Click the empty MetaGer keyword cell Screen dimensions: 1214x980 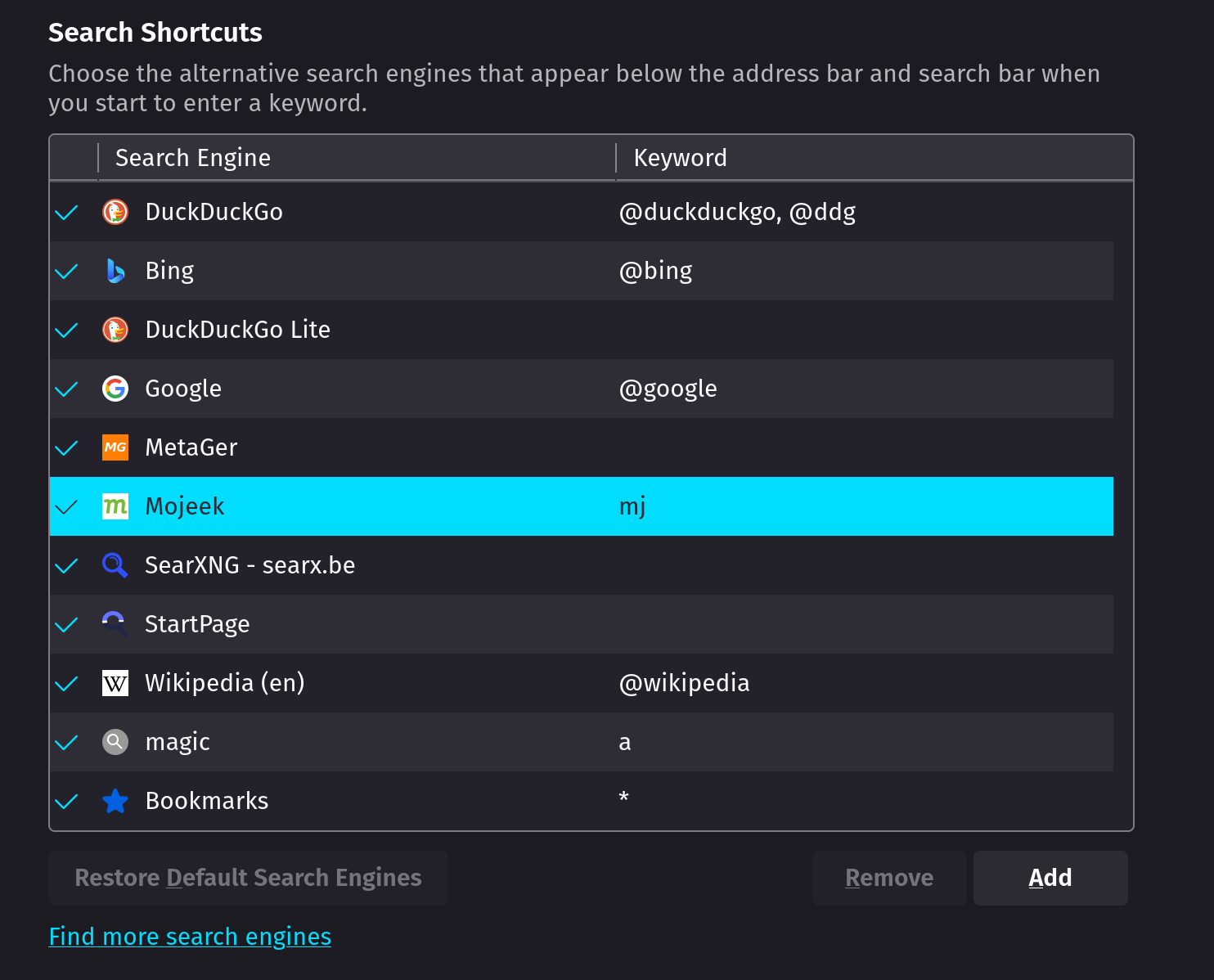[865, 447]
